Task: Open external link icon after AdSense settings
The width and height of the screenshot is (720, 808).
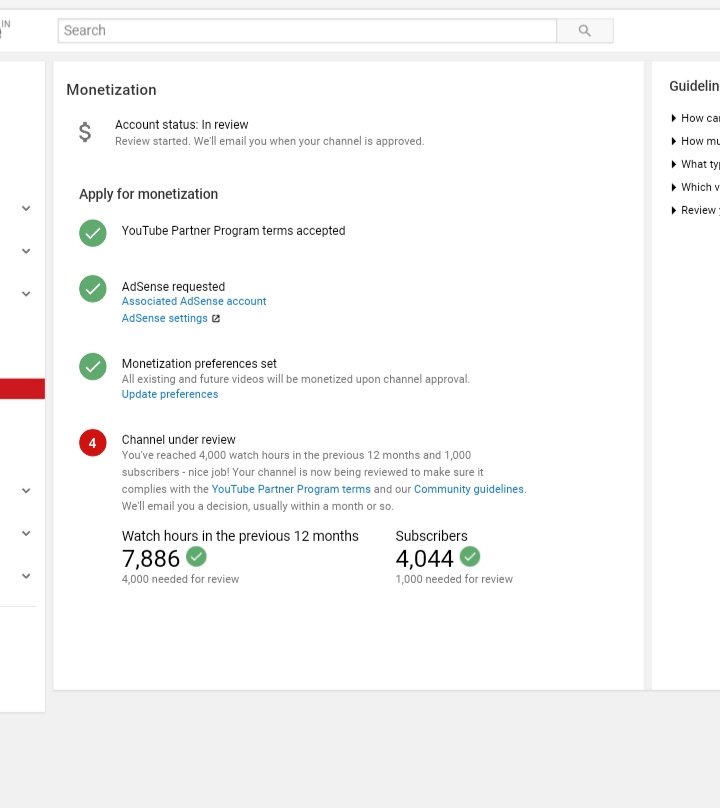Action: tap(216, 318)
